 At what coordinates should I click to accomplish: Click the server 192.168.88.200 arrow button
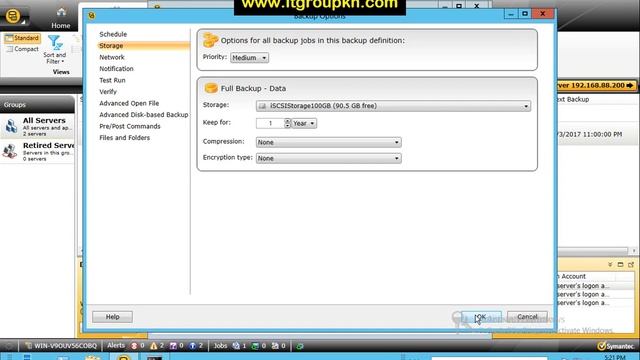630,85
